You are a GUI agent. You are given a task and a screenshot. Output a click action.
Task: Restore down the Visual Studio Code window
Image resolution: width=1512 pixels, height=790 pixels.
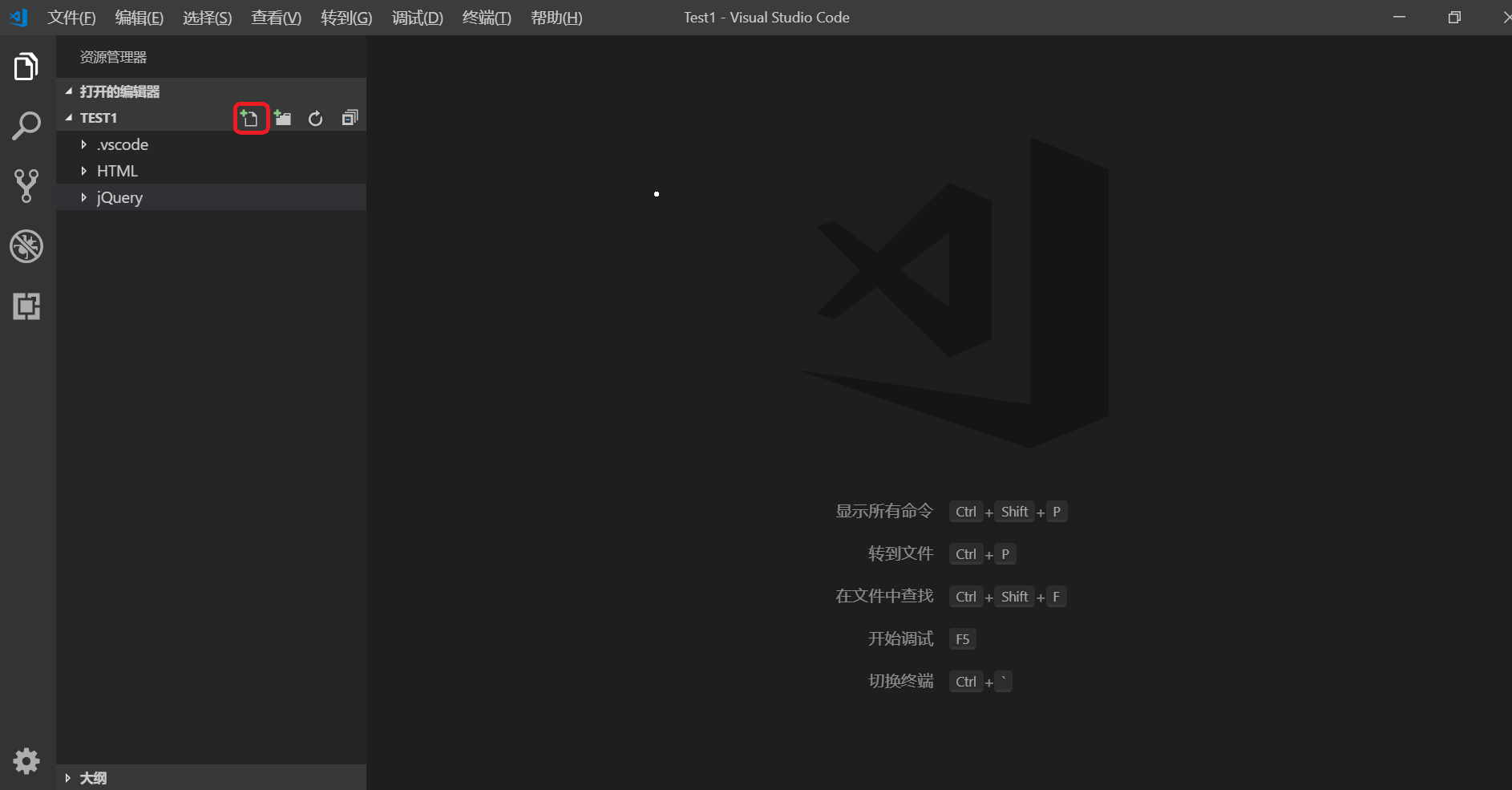pyautogui.click(x=1454, y=17)
